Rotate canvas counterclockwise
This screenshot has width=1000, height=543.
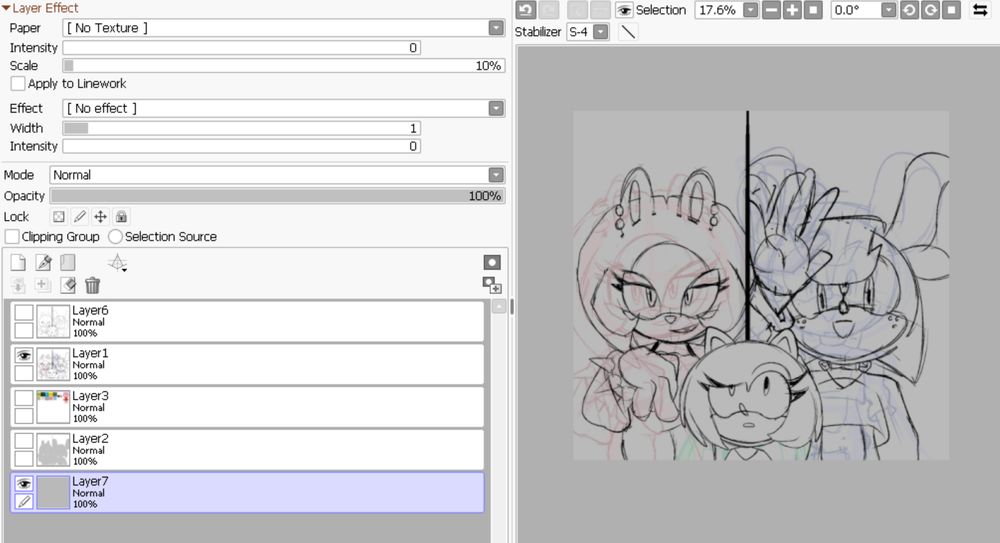coord(909,10)
